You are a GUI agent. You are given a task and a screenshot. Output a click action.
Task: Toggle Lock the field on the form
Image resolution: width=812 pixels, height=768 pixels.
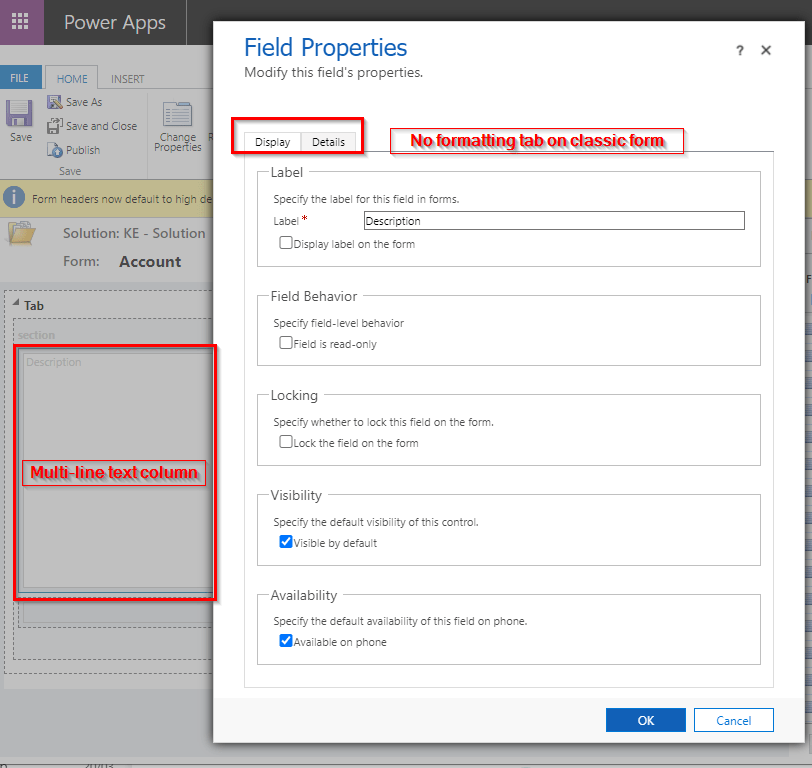click(x=286, y=442)
